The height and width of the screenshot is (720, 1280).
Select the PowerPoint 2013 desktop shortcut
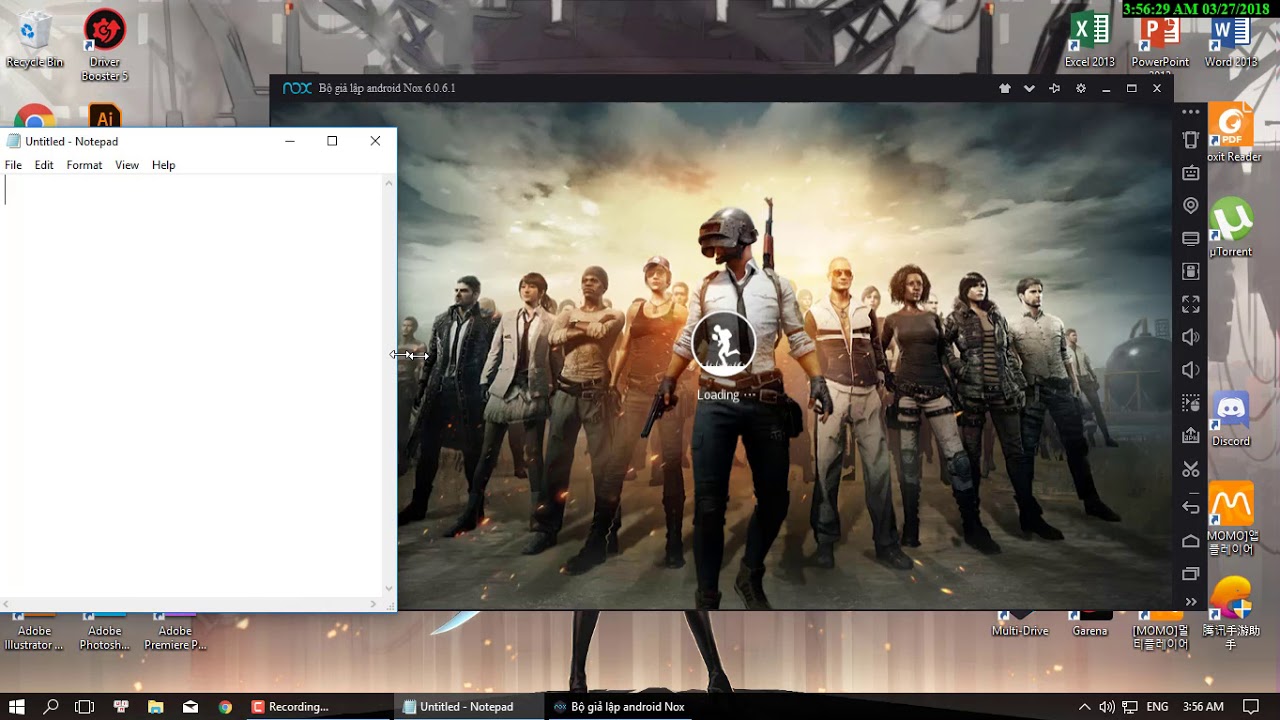(1160, 45)
